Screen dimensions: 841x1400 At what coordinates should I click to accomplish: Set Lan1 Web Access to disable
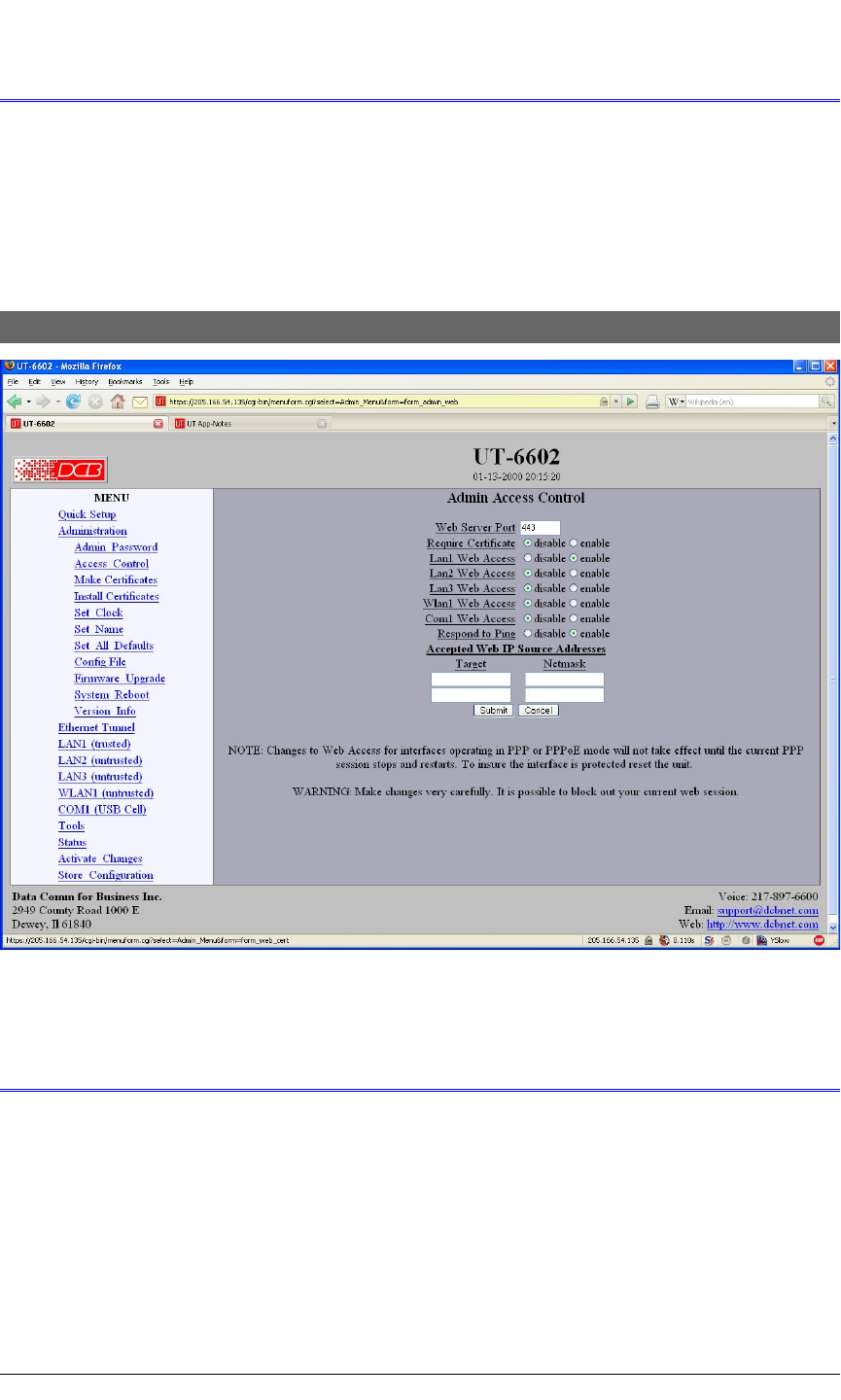pyautogui.click(x=528, y=558)
